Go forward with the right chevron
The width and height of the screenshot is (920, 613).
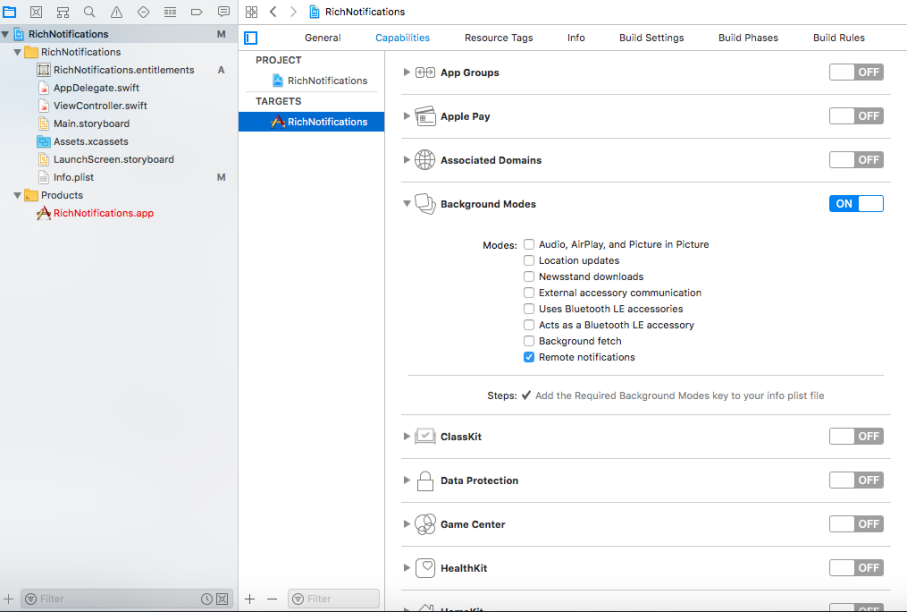[x=293, y=12]
